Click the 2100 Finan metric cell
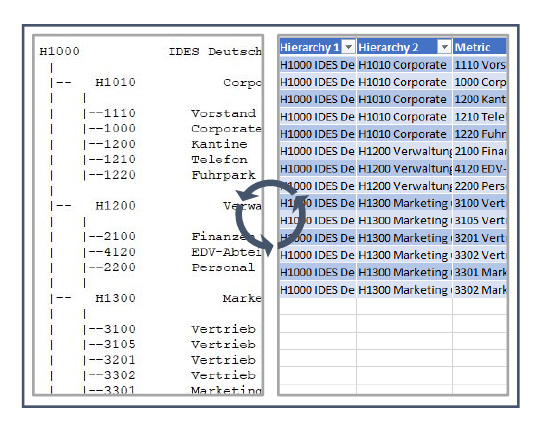The height and width of the screenshot is (430, 540). coord(480,151)
